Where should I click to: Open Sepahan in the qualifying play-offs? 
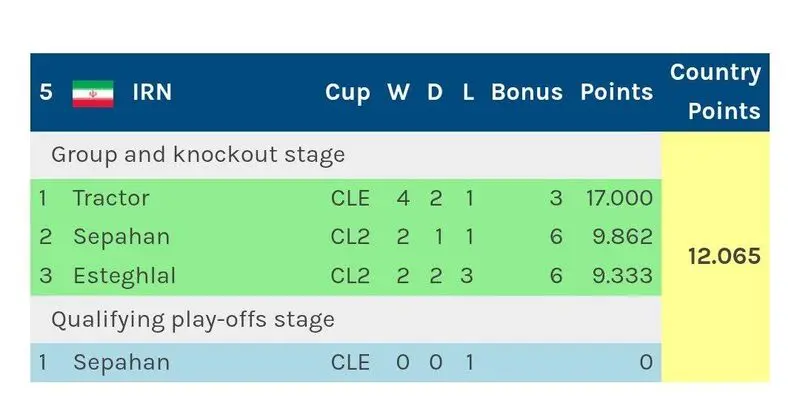(x=346, y=362)
